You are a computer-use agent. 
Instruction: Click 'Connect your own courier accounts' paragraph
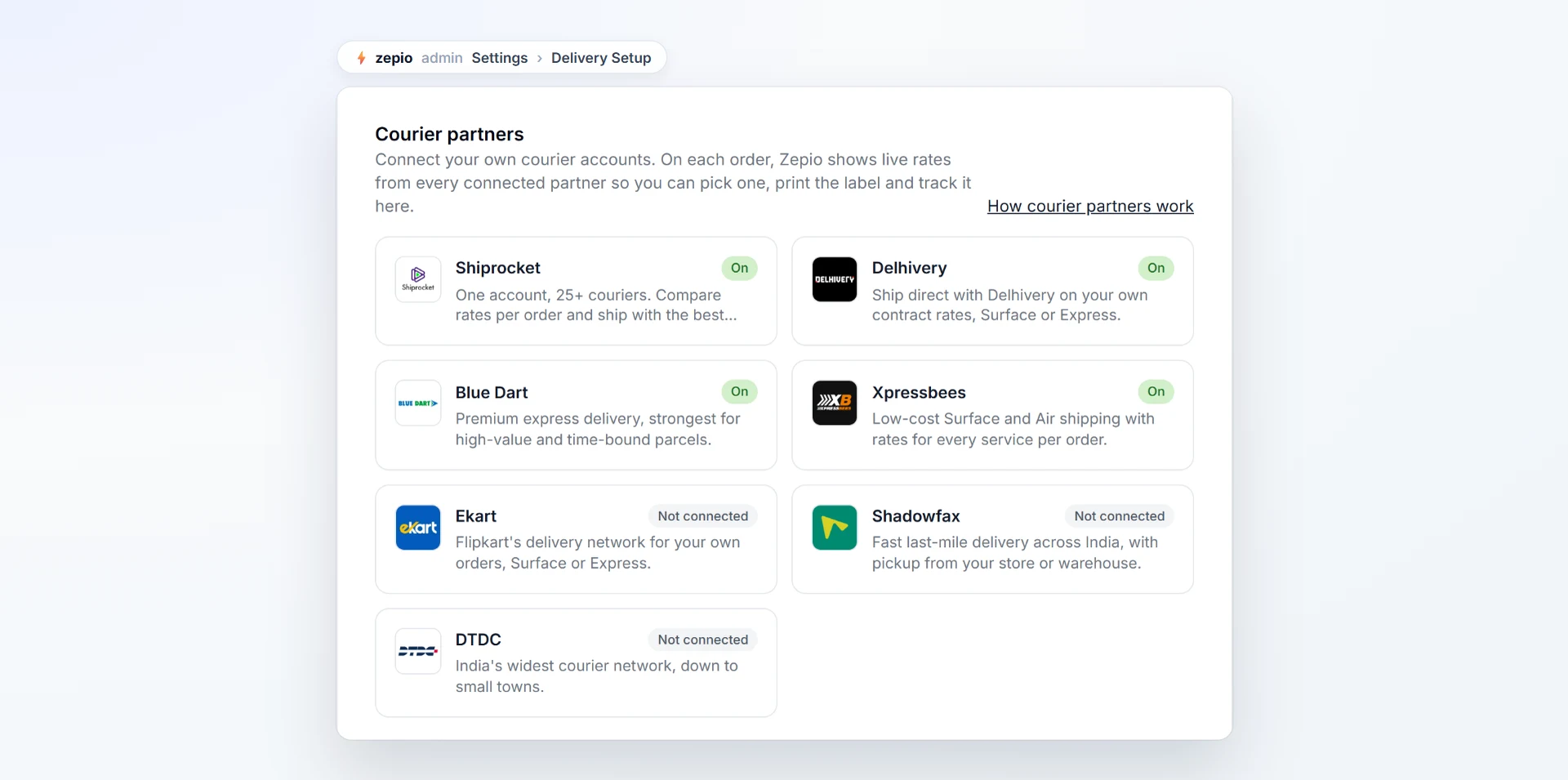point(673,183)
